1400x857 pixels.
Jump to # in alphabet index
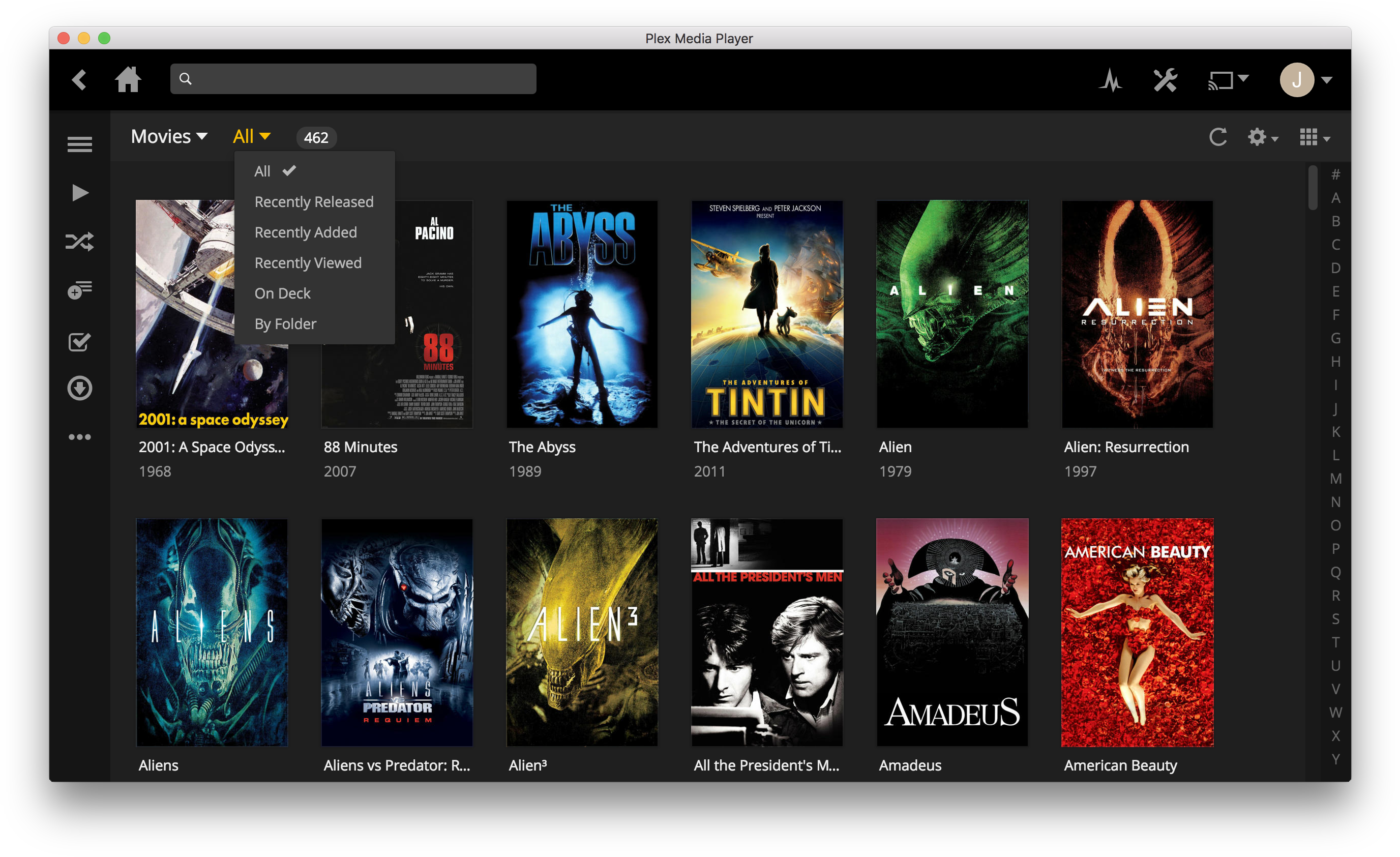click(x=1336, y=174)
